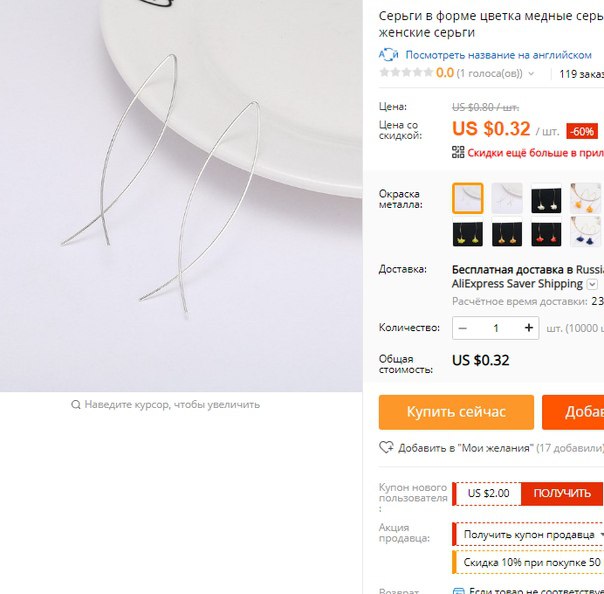The width and height of the screenshot is (604, 594).
Task: Select the first silver wire earring swatch
Action: tap(468, 198)
